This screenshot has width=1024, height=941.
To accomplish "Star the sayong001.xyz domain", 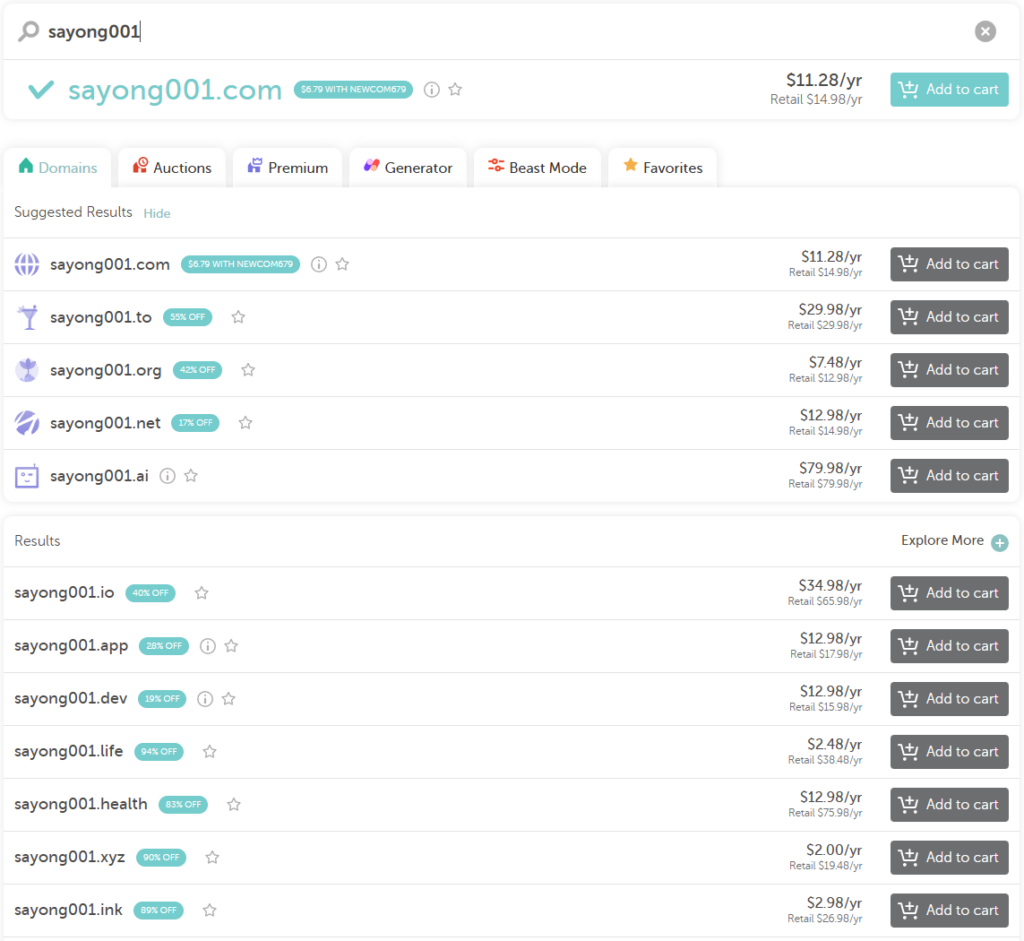I will coord(212,857).
